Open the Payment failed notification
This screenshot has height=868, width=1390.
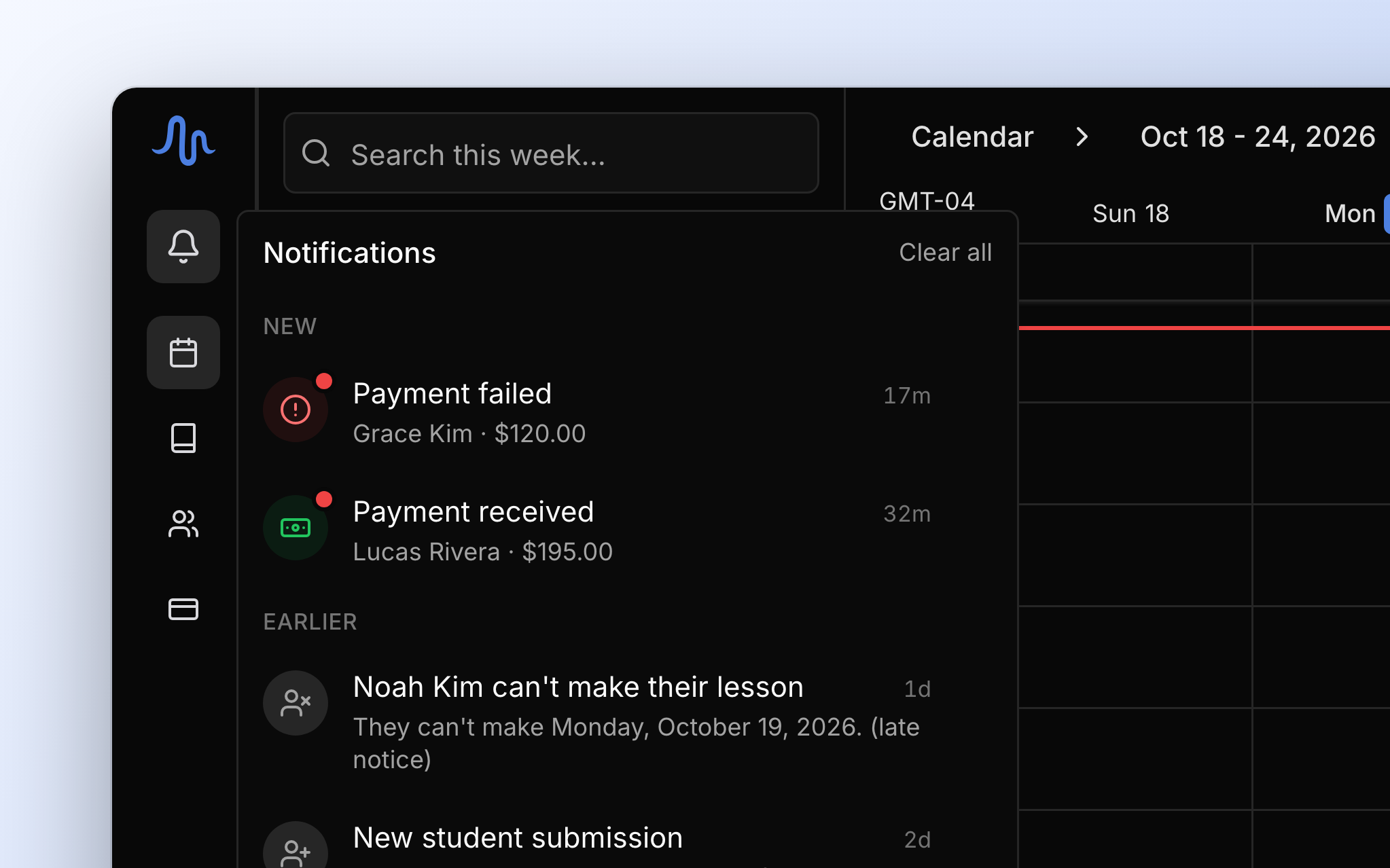point(628,410)
